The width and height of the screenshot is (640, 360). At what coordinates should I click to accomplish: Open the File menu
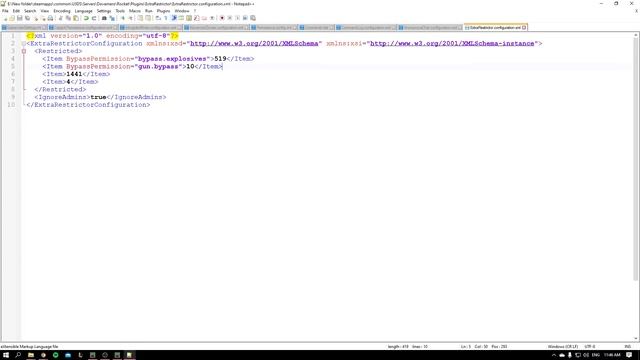[5, 11]
